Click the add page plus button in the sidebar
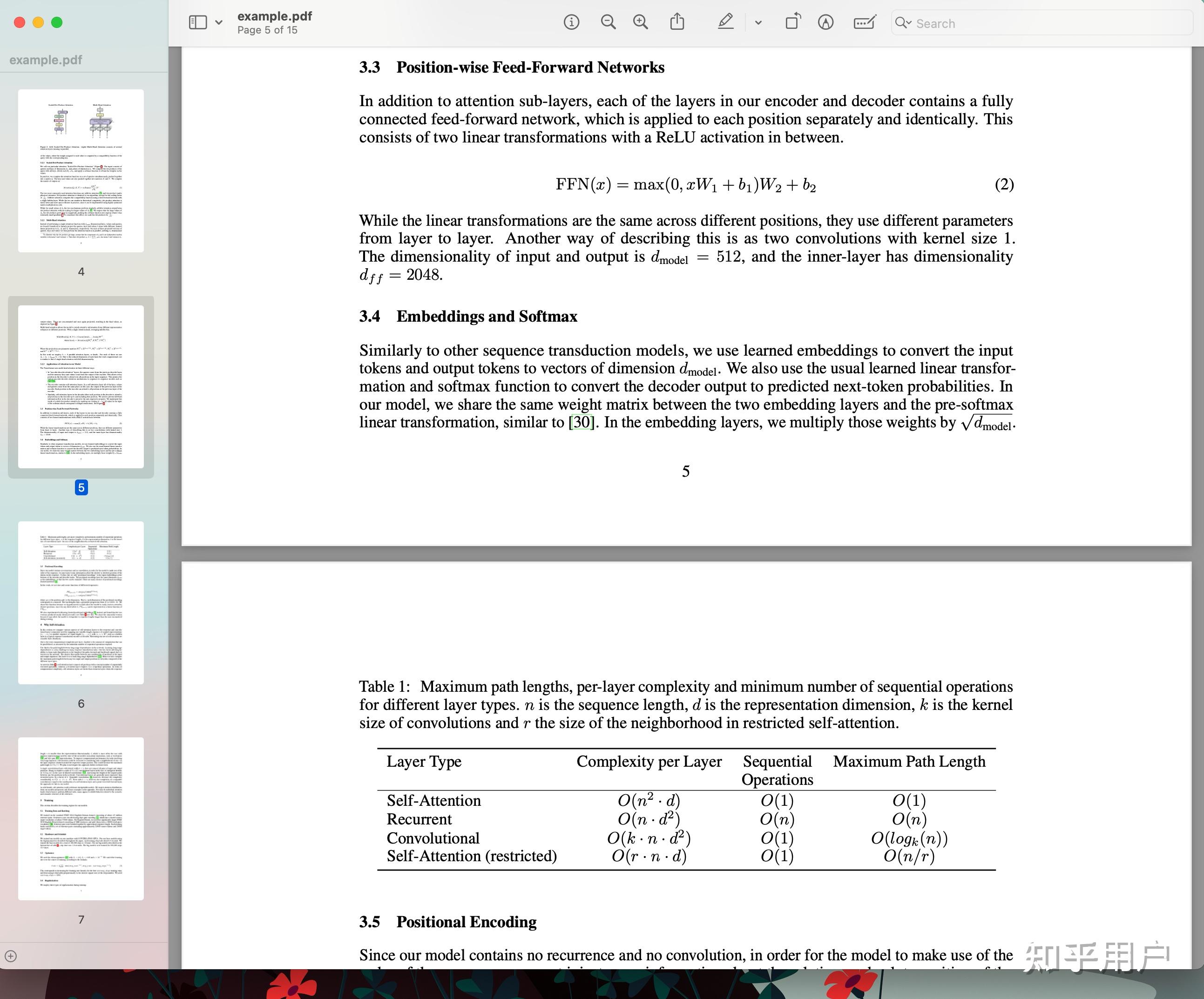 [x=11, y=956]
